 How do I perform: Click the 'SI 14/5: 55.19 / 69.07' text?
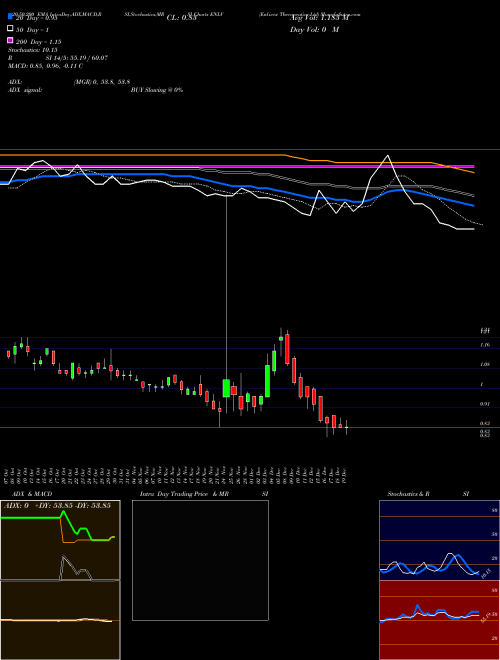click(77, 58)
